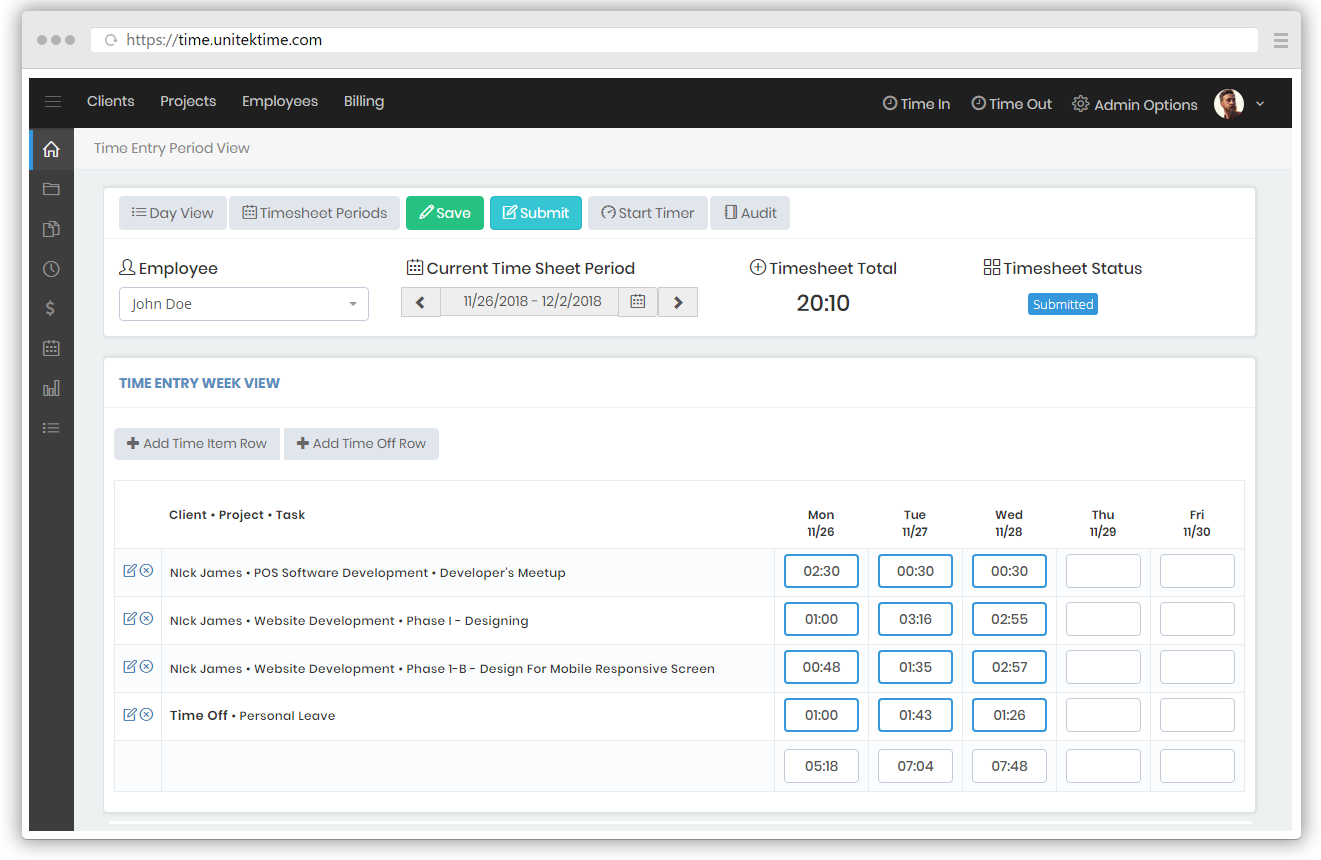Switch to Day View
1321x860 pixels.
[172, 213]
